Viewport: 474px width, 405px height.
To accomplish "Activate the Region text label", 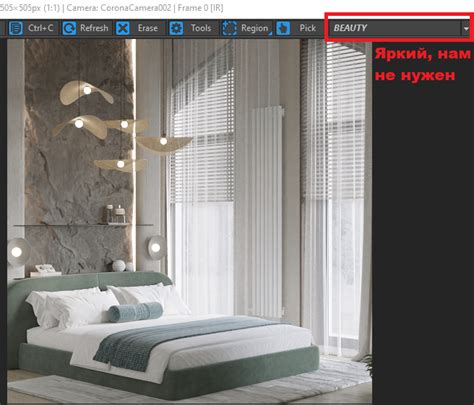I will pos(254,28).
